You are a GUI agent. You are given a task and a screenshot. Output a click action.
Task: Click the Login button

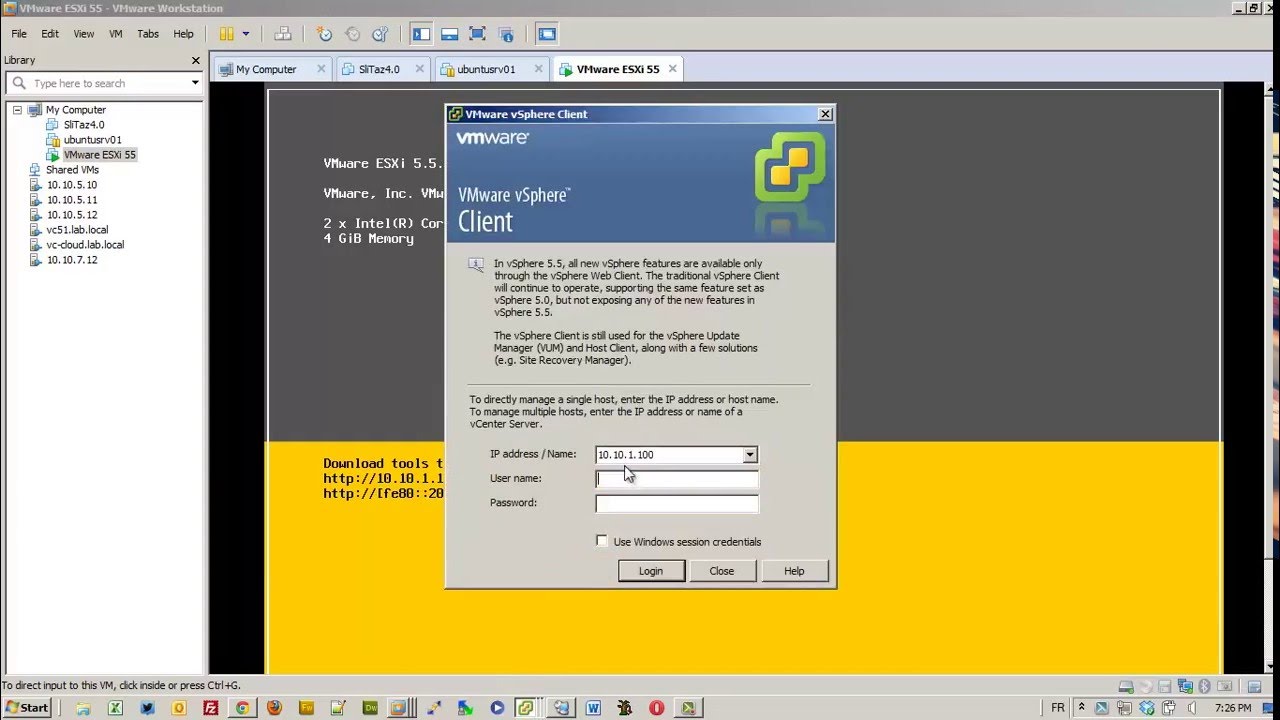(x=651, y=571)
